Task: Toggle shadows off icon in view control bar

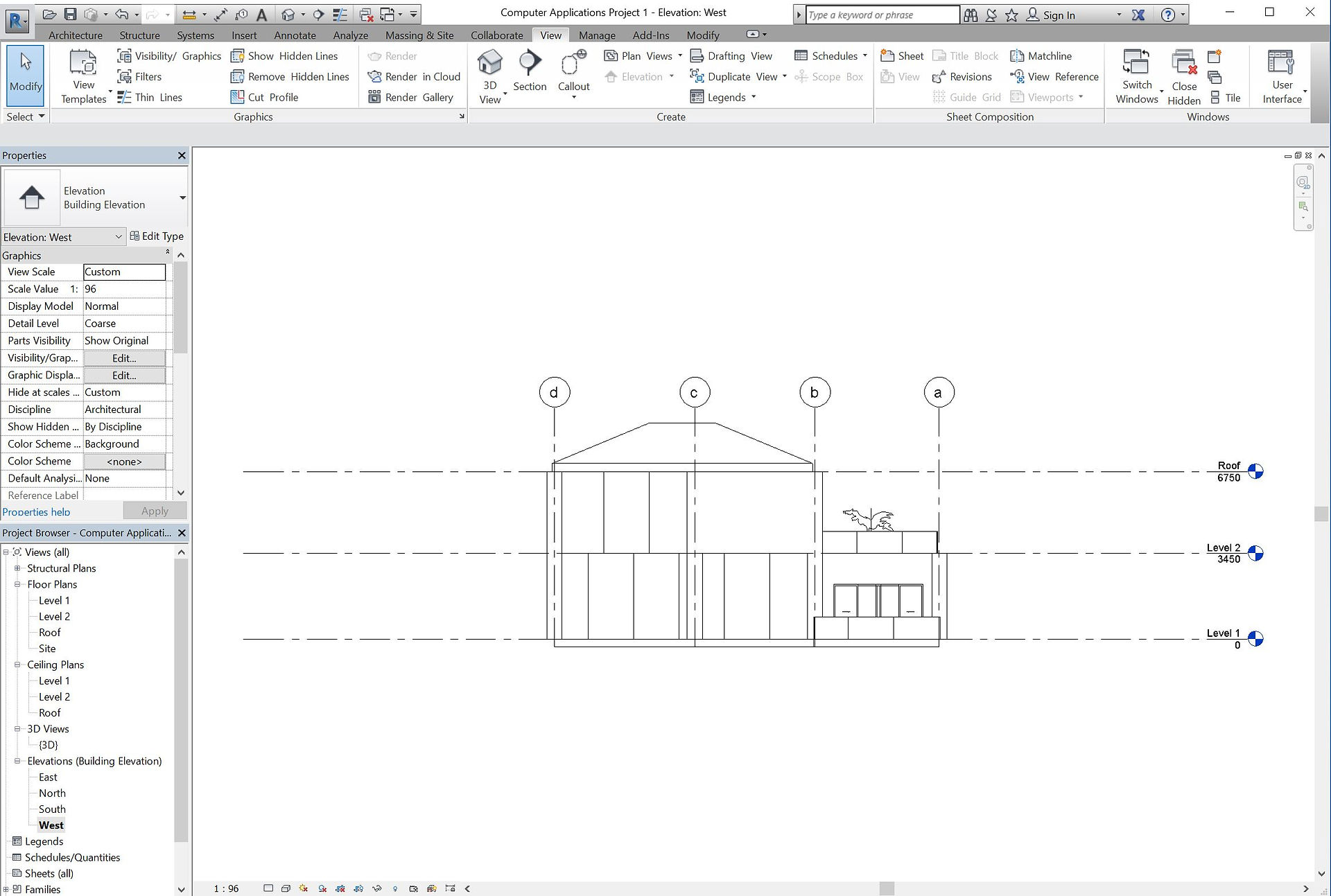Action: point(322,888)
